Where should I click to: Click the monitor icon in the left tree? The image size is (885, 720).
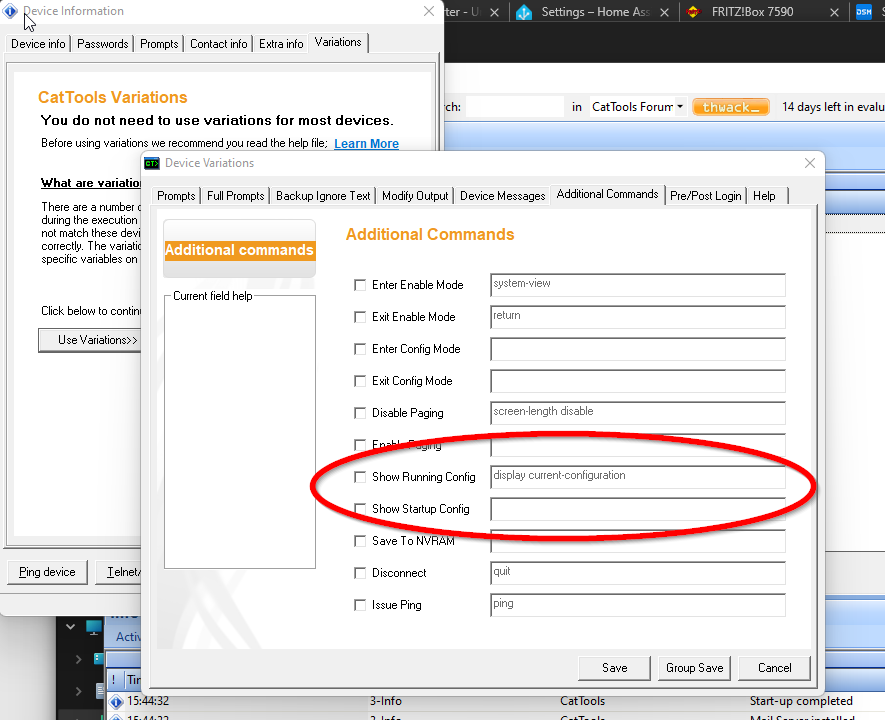94,626
